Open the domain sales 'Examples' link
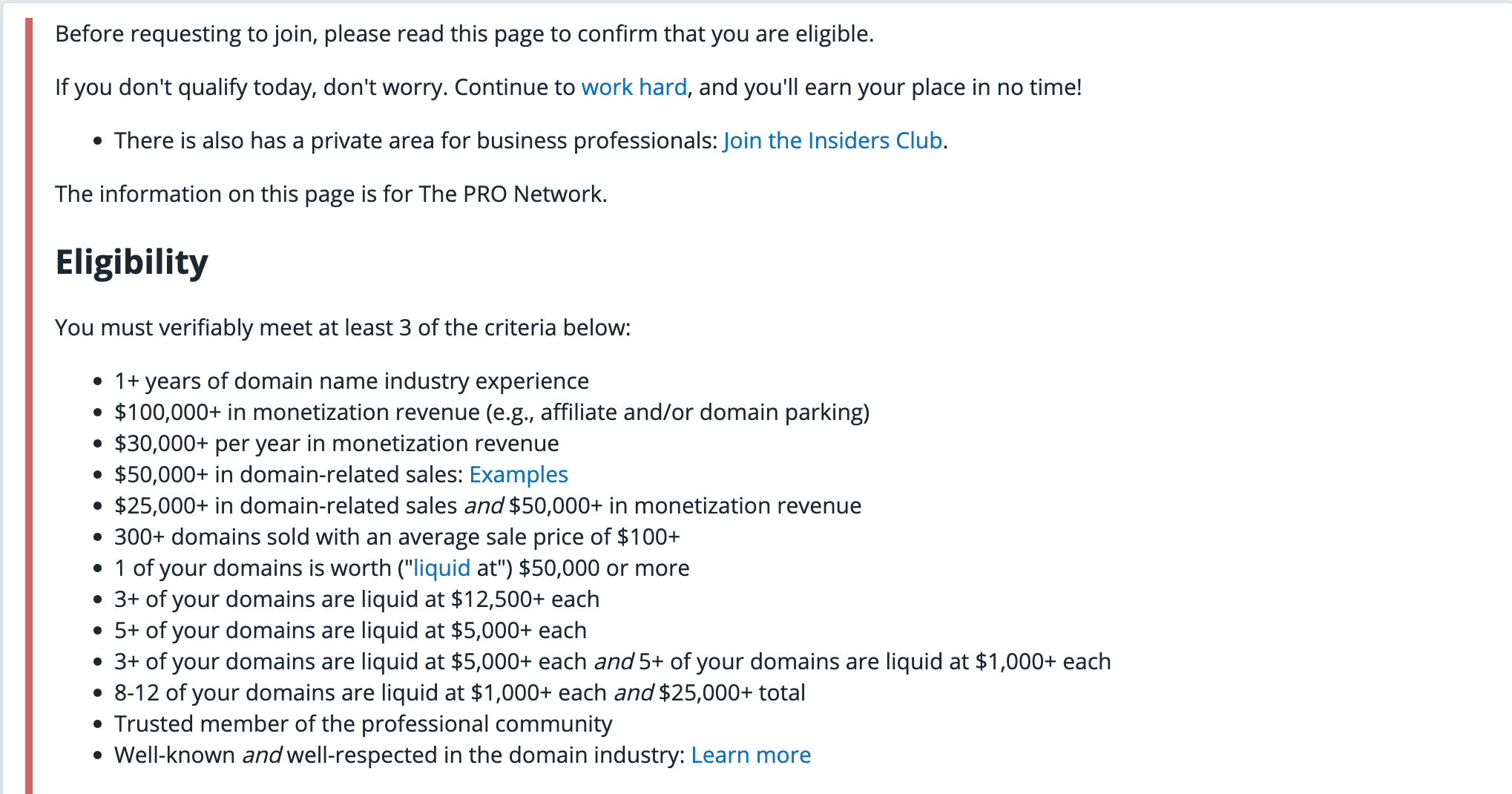Image resolution: width=1512 pixels, height=794 pixels. tap(519, 474)
